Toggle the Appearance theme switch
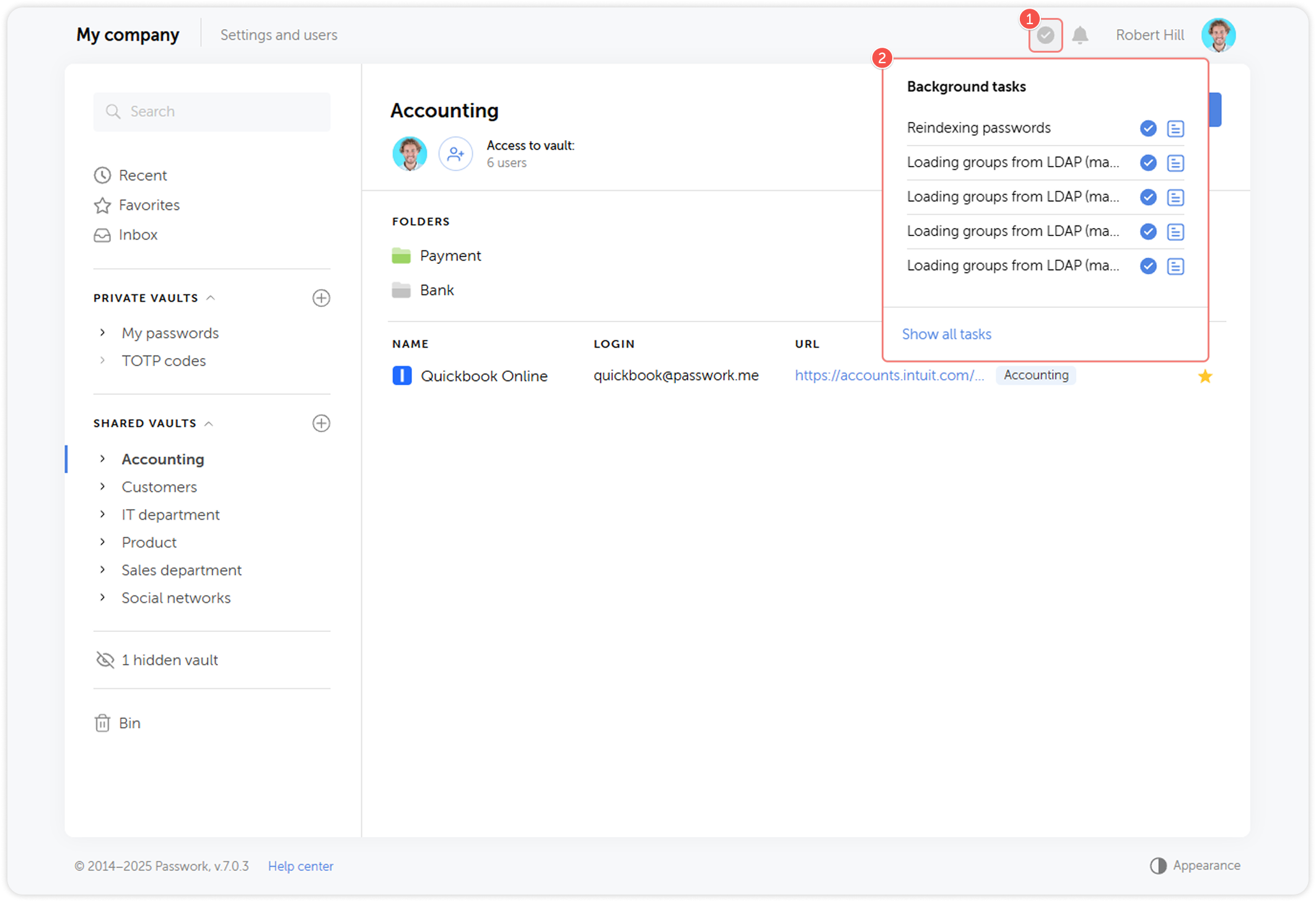This screenshot has width=1316, height=902. pyautogui.click(x=1158, y=865)
